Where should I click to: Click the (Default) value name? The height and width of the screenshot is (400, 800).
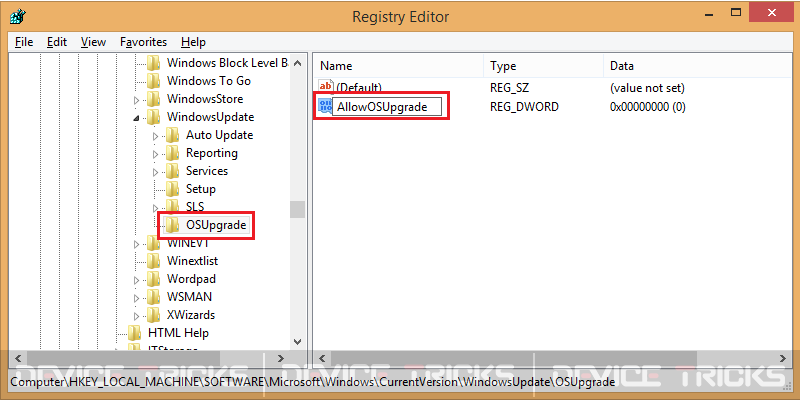[x=359, y=88]
